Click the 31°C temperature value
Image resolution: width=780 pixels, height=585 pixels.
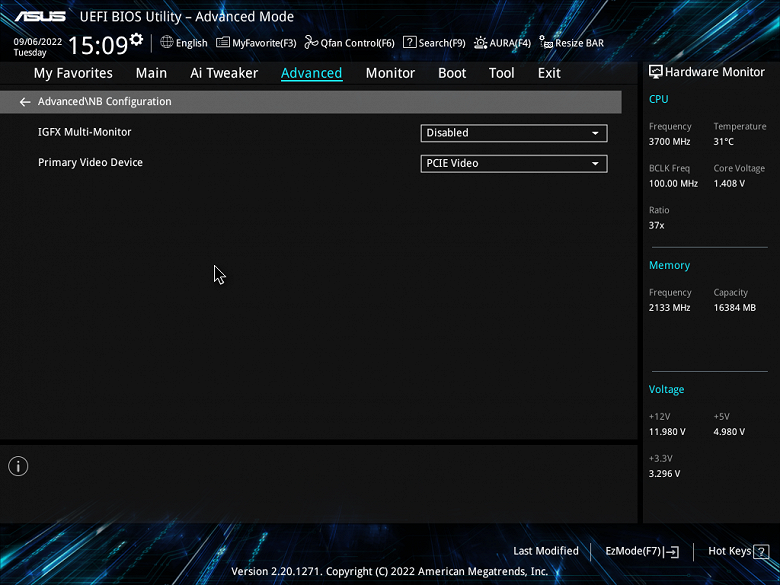click(723, 142)
